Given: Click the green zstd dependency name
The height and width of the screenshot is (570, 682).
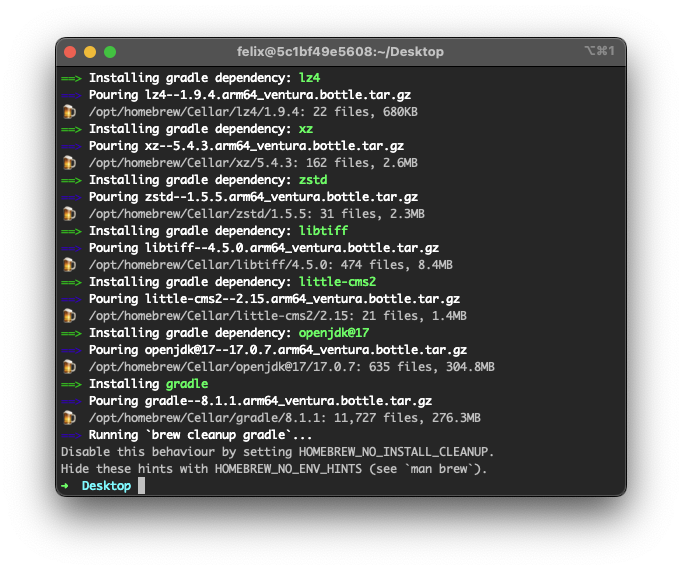Looking at the screenshot, I should coord(313,180).
